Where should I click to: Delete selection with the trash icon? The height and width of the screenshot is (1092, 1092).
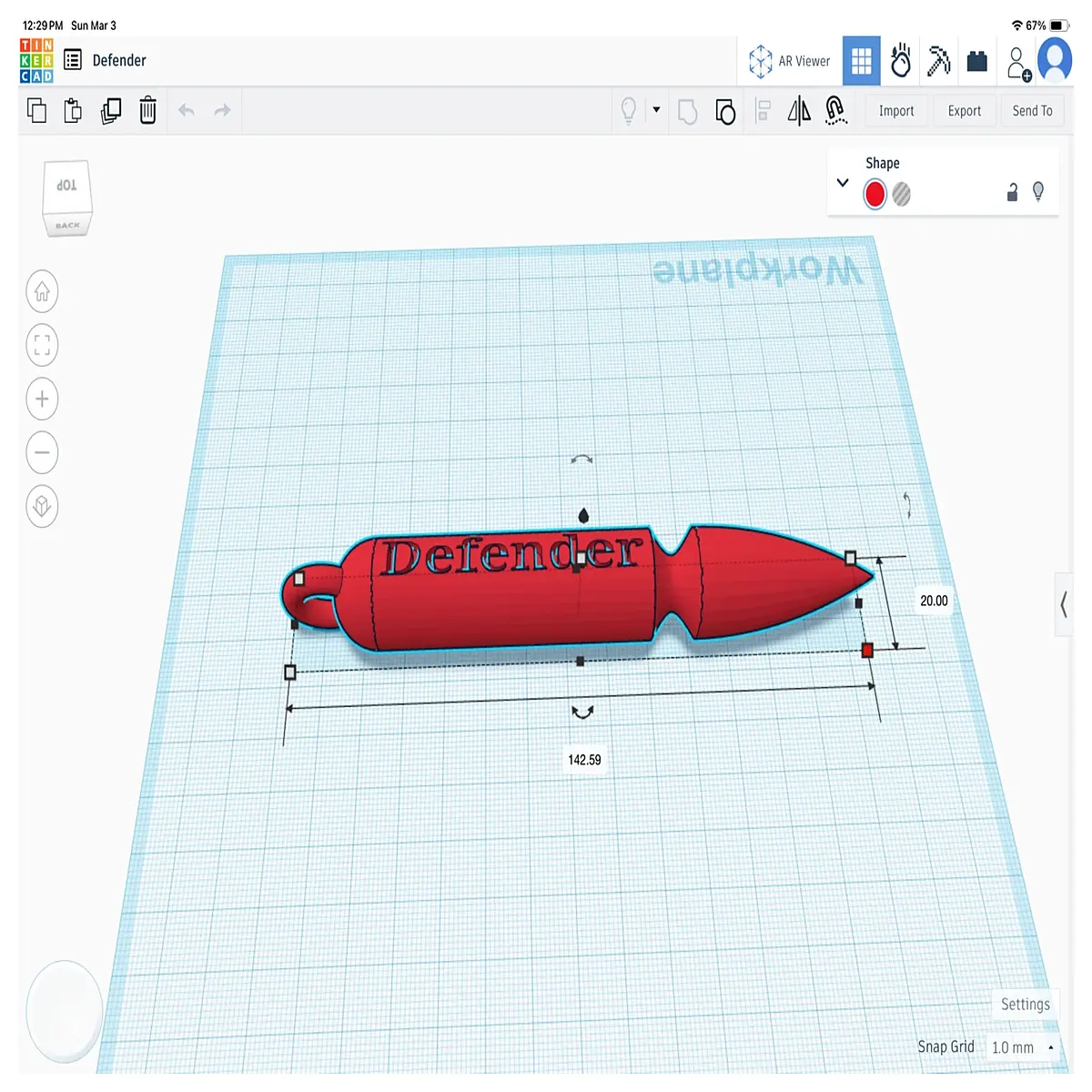click(147, 111)
